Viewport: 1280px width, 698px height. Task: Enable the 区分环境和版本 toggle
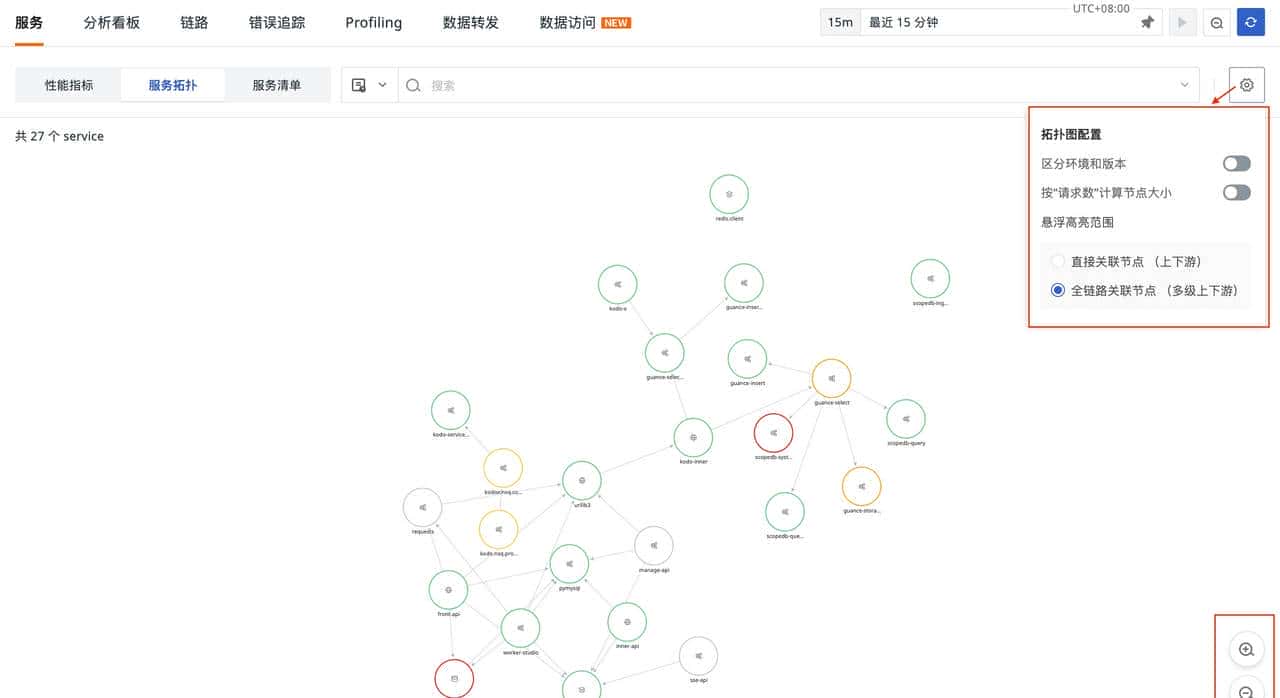point(1236,163)
